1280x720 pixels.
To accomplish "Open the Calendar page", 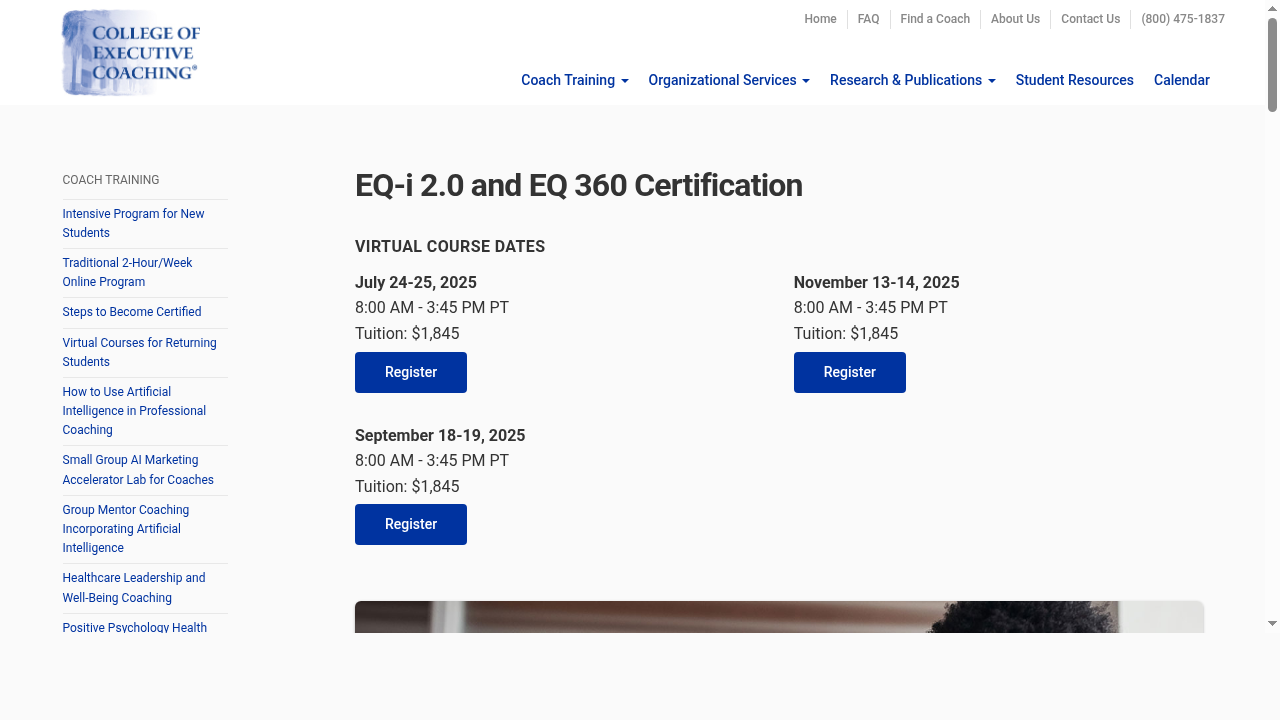I will coord(1182,80).
